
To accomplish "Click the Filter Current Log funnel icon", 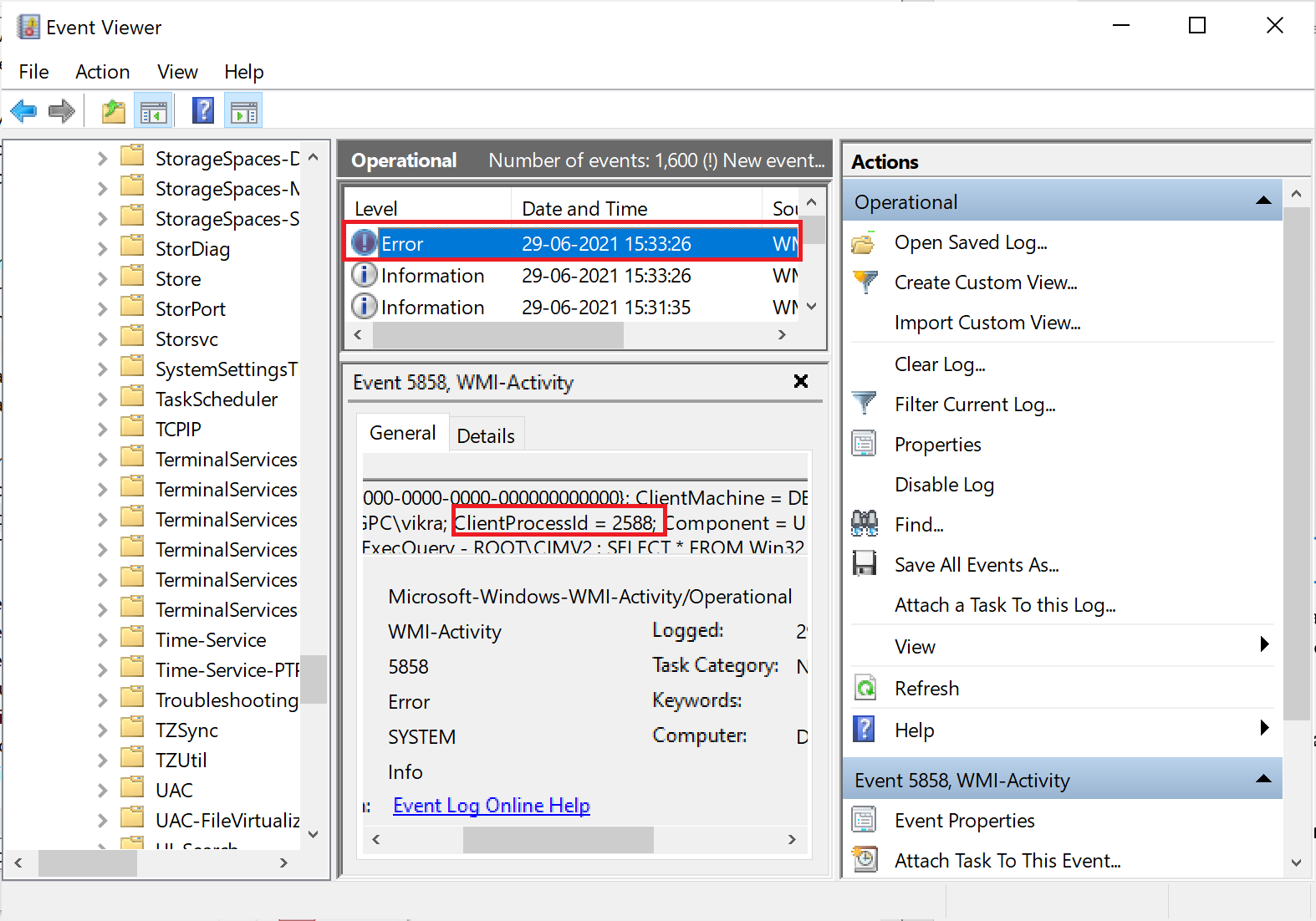I will [864, 405].
